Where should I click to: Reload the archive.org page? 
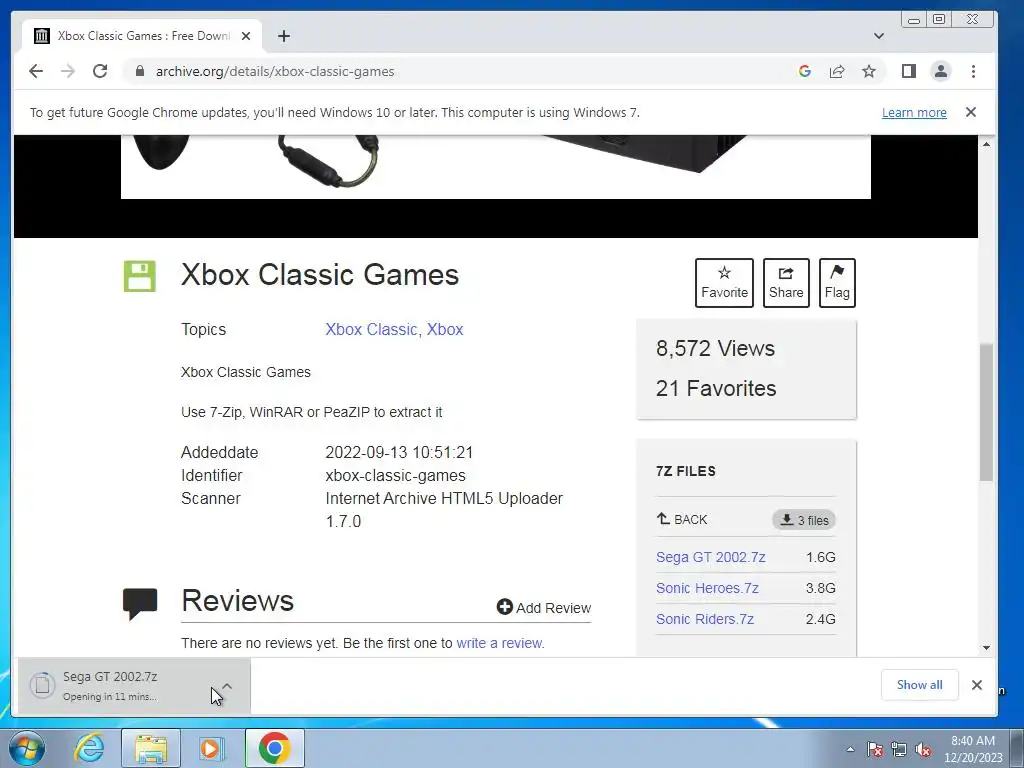pos(100,71)
